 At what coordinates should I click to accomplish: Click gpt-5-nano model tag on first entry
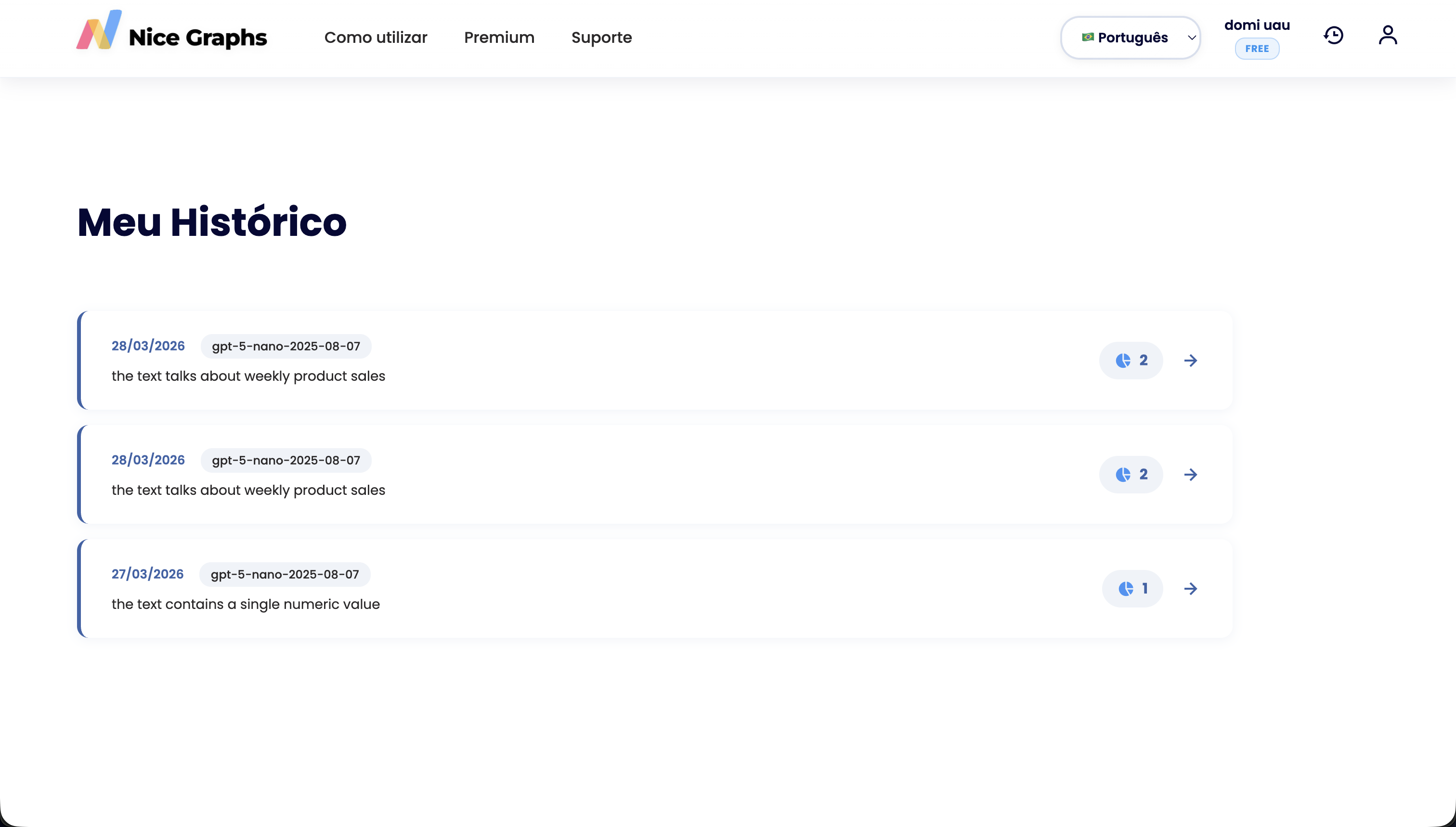pyautogui.click(x=286, y=347)
